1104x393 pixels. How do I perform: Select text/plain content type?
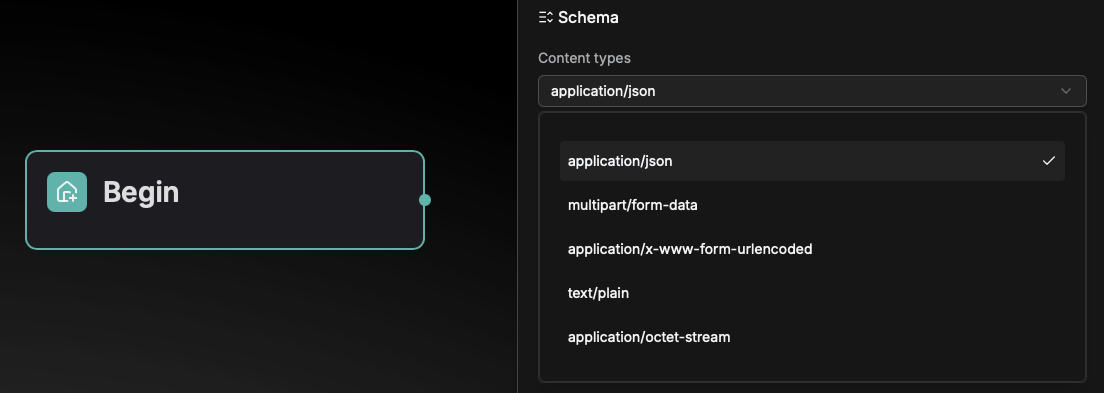(x=812, y=293)
